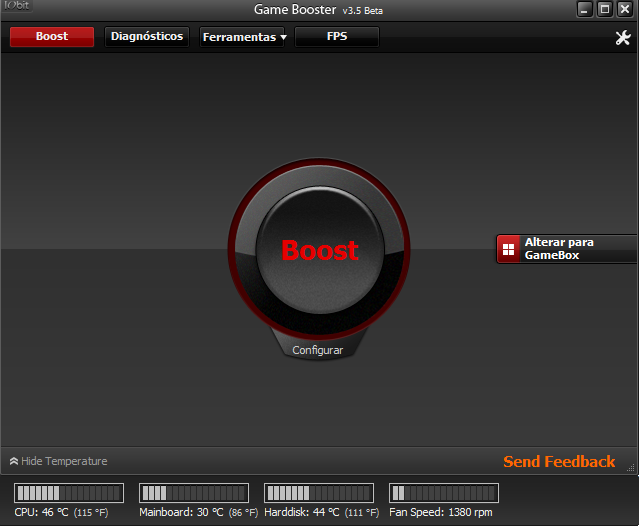Minimize the Game Booster window
The width and height of the screenshot is (639, 526).
(x=585, y=10)
